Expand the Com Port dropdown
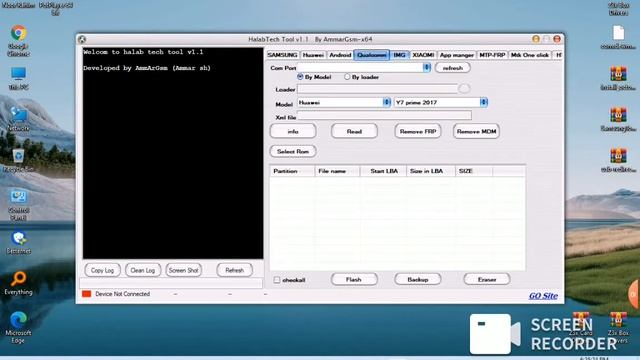 click(x=427, y=67)
